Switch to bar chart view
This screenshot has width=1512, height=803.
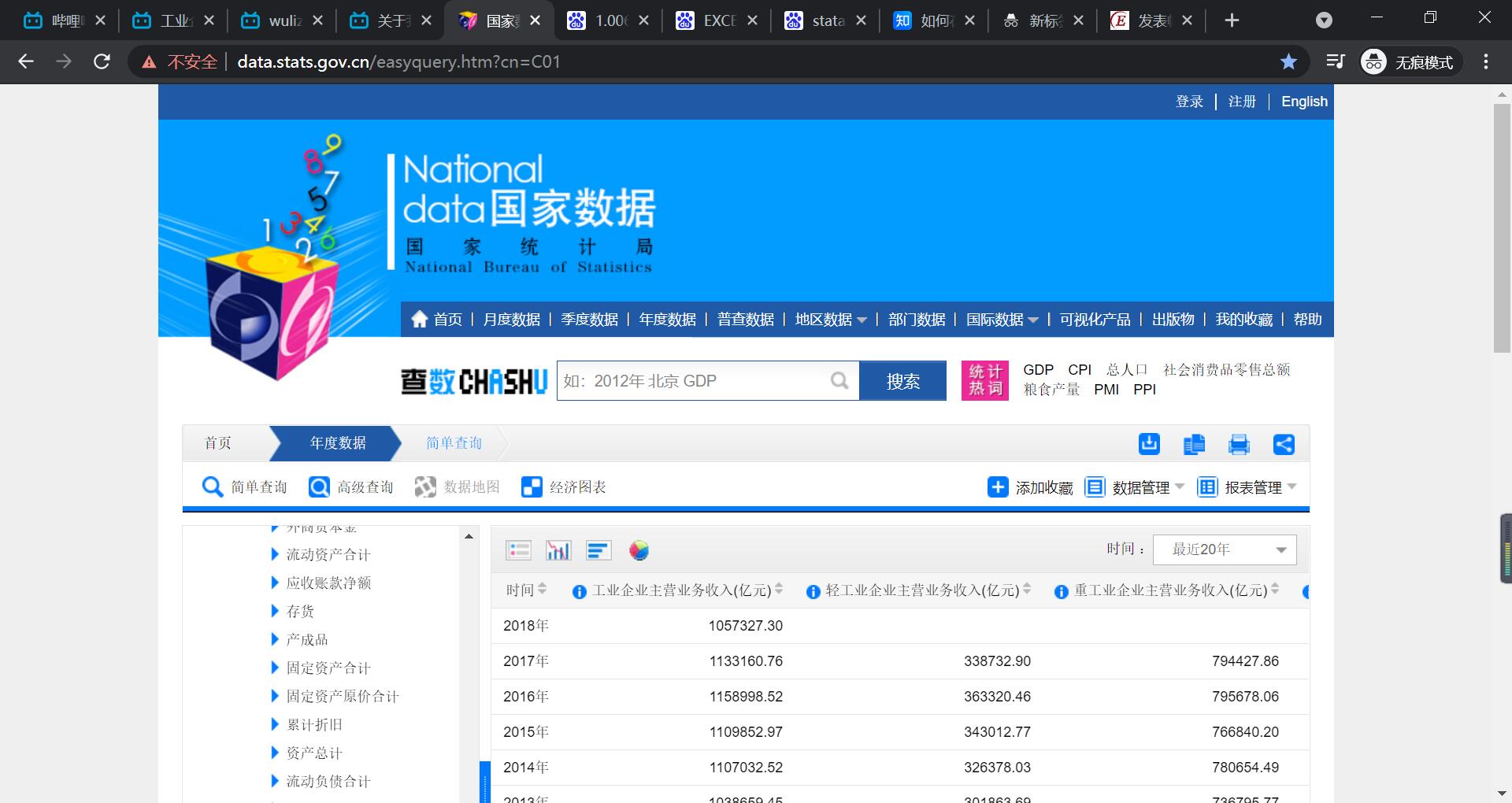tap(558, 550)
